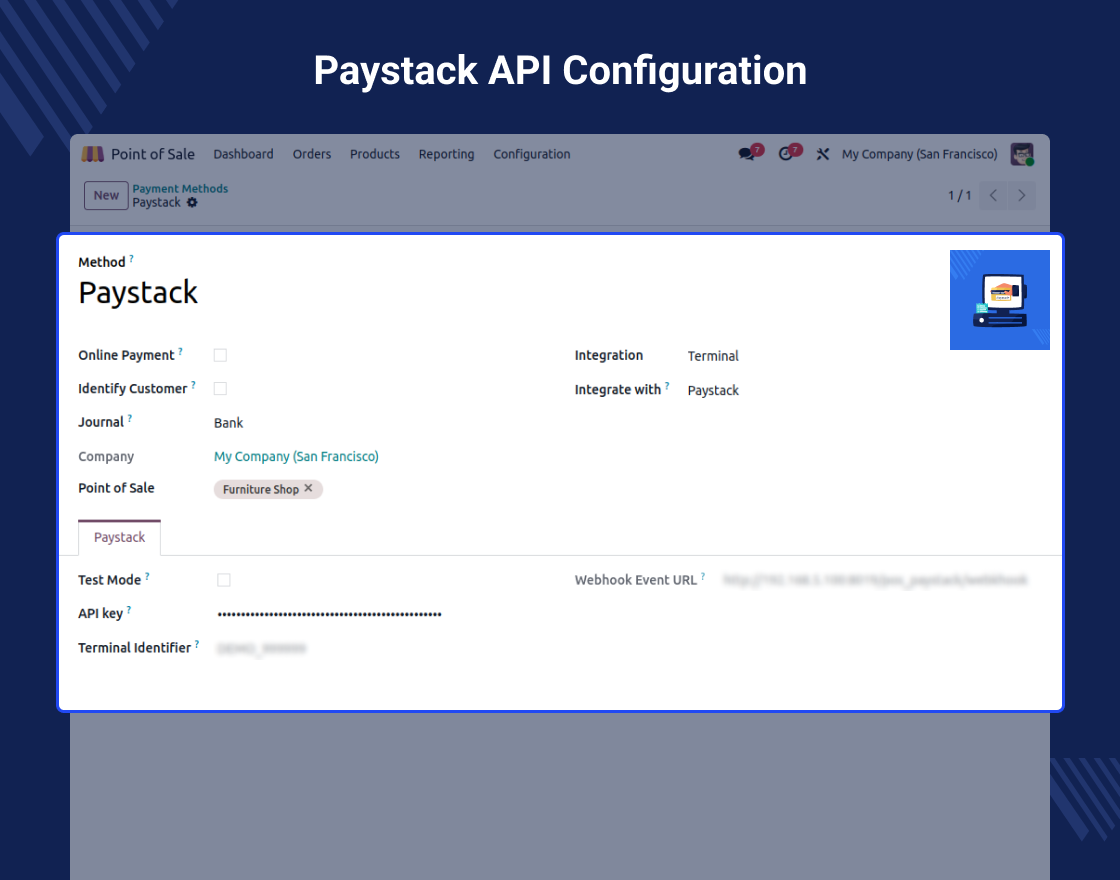Click the Terminal Identifier help mark
This screenshot has width=1120, height=880.
pyautogui.click(x=196, y=644)
